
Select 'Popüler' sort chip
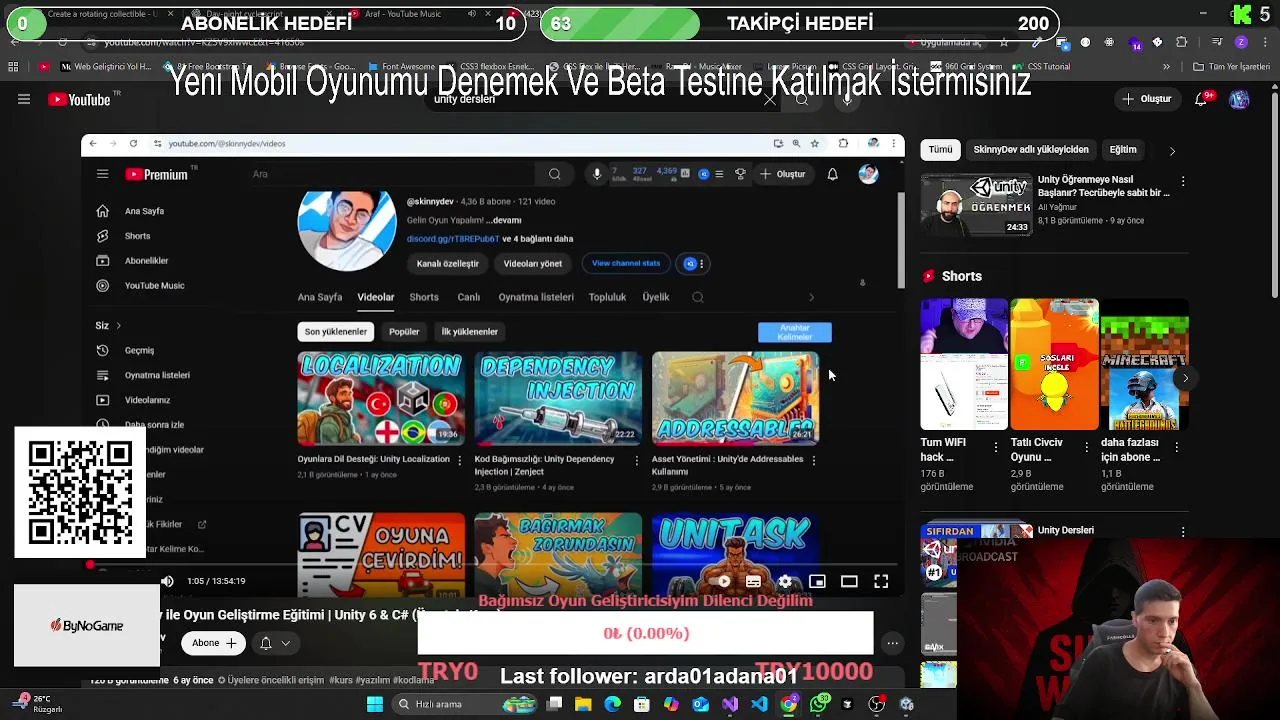pyautogui.click(x=404, y=332)
